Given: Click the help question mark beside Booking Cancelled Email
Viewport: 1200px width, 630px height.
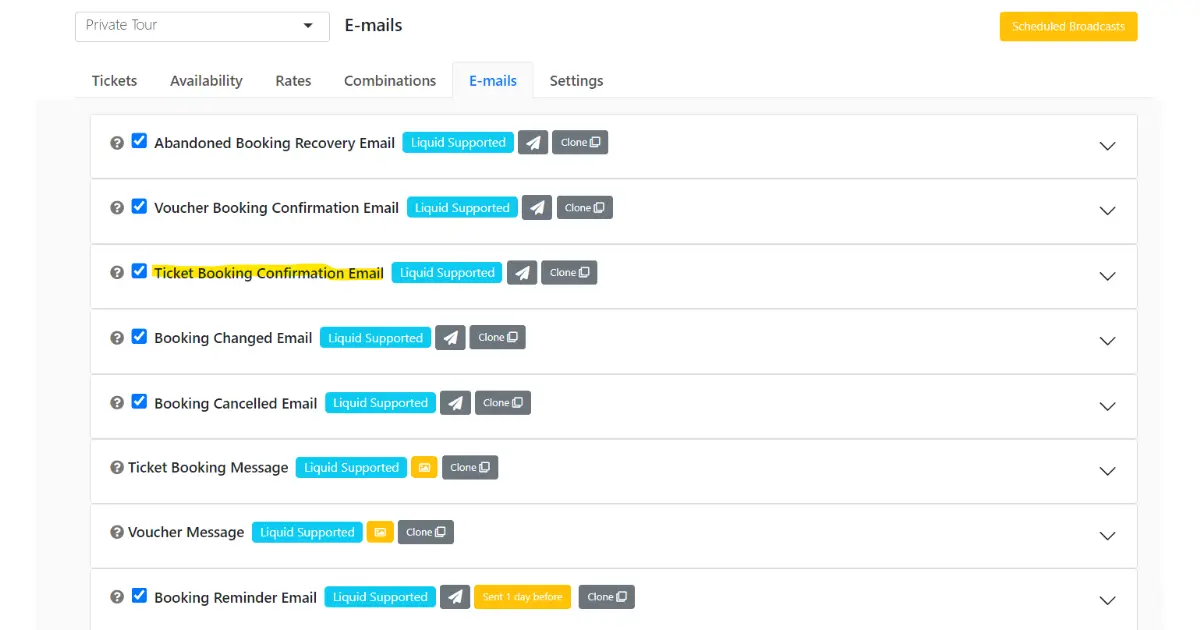Looking at the screenshot, I should [x=117, y=402].
